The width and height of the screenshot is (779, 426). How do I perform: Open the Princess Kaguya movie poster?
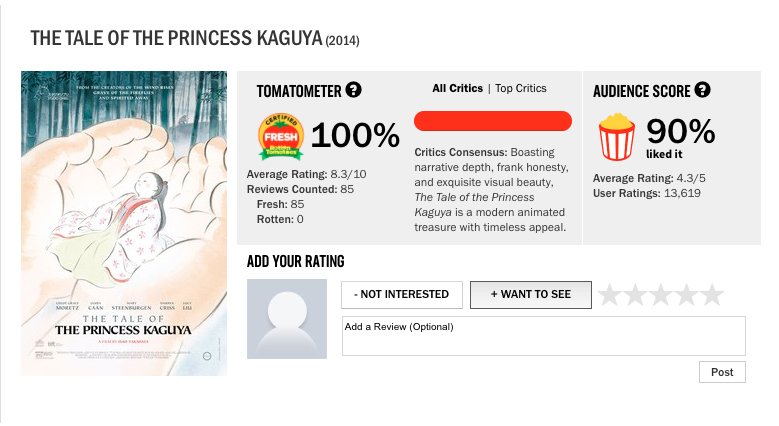coord(124,223)
